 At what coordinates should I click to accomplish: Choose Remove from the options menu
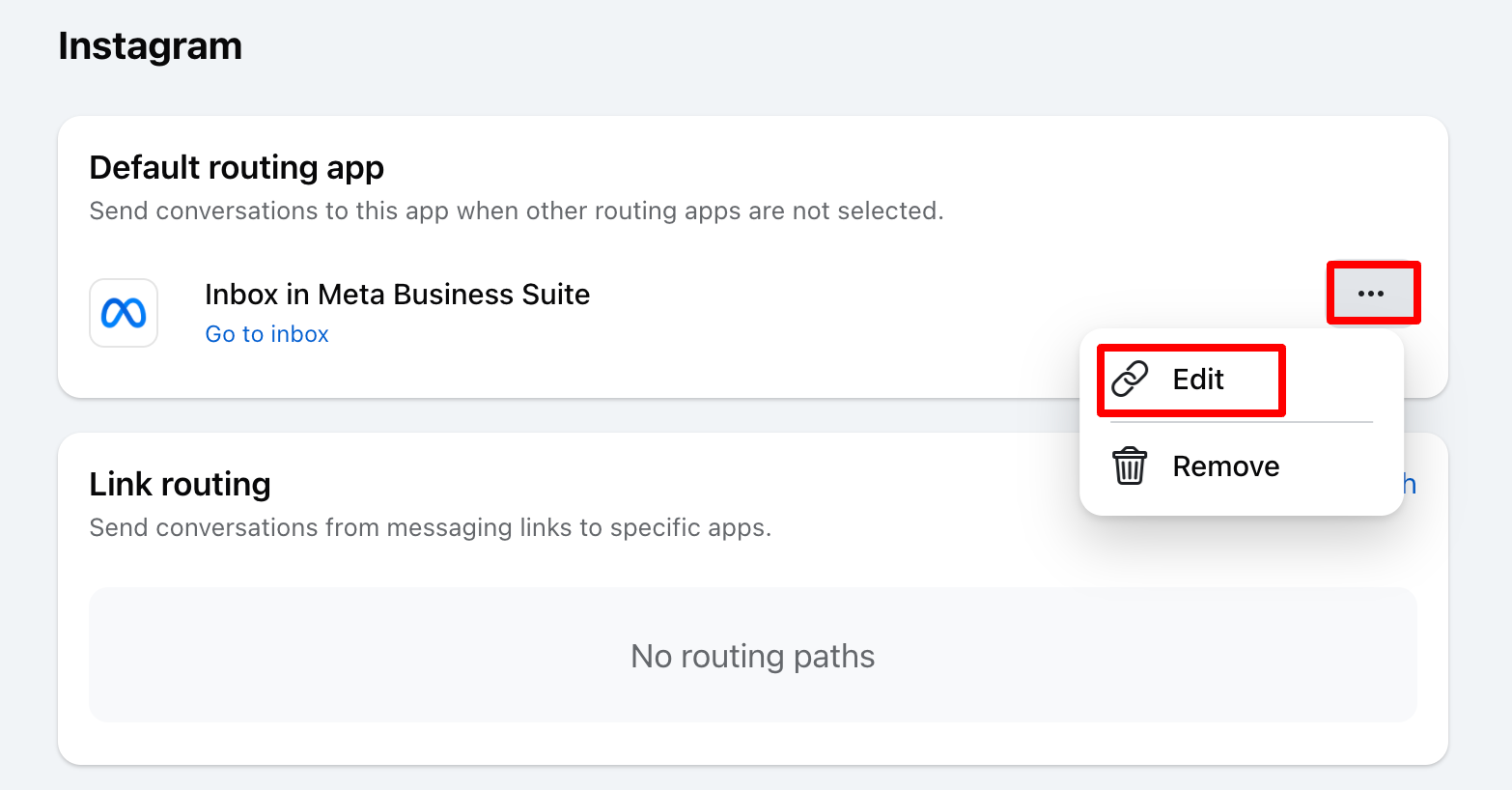1224,466
